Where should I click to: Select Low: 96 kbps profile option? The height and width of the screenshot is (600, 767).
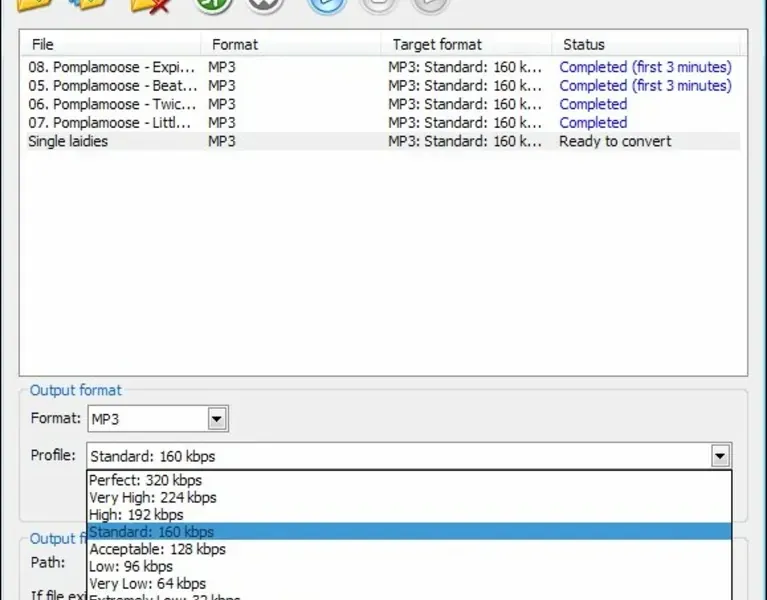pyautogui.click(x=409, y=566)
